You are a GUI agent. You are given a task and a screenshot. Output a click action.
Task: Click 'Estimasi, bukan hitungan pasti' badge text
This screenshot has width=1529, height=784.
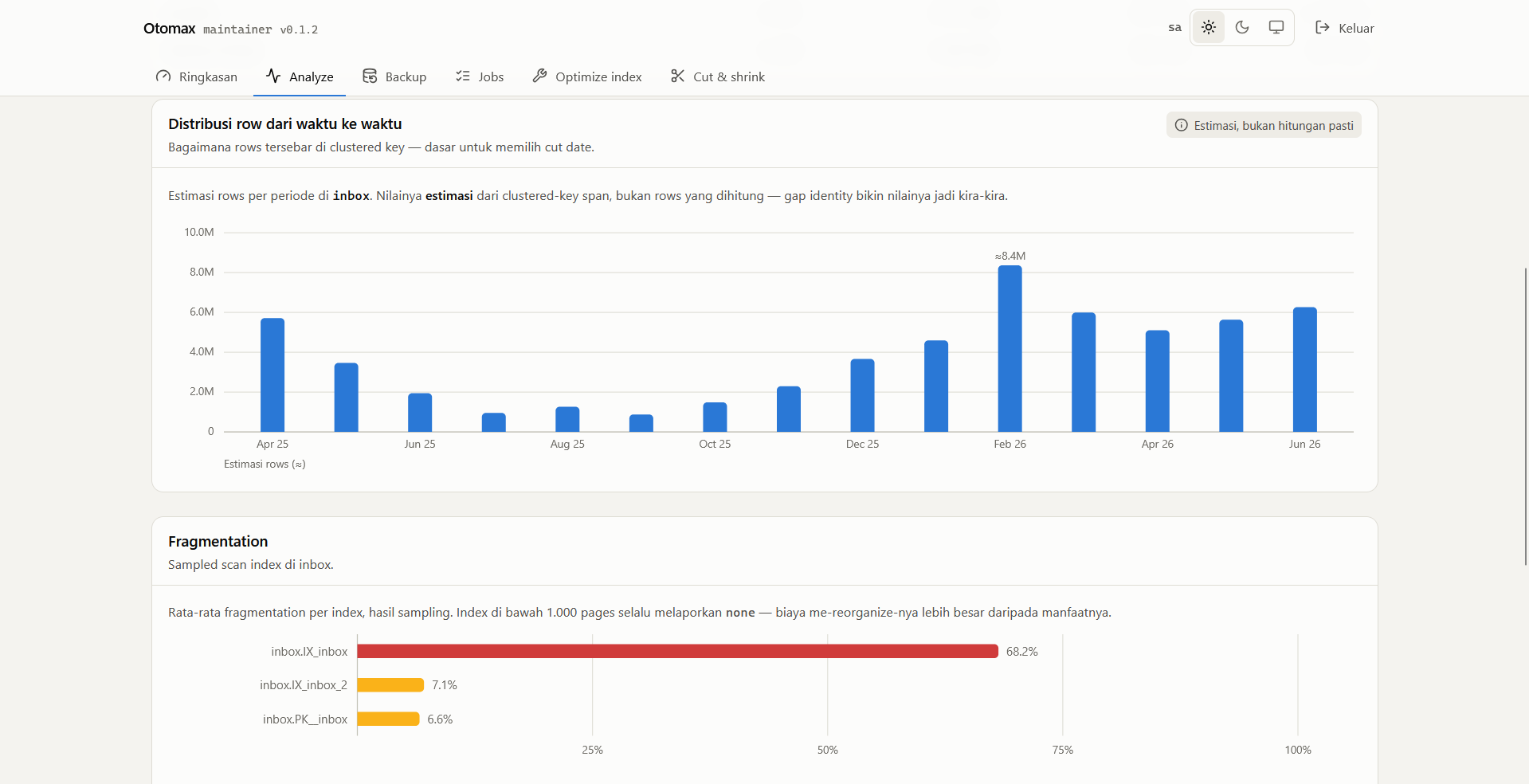coord(1273,125)
